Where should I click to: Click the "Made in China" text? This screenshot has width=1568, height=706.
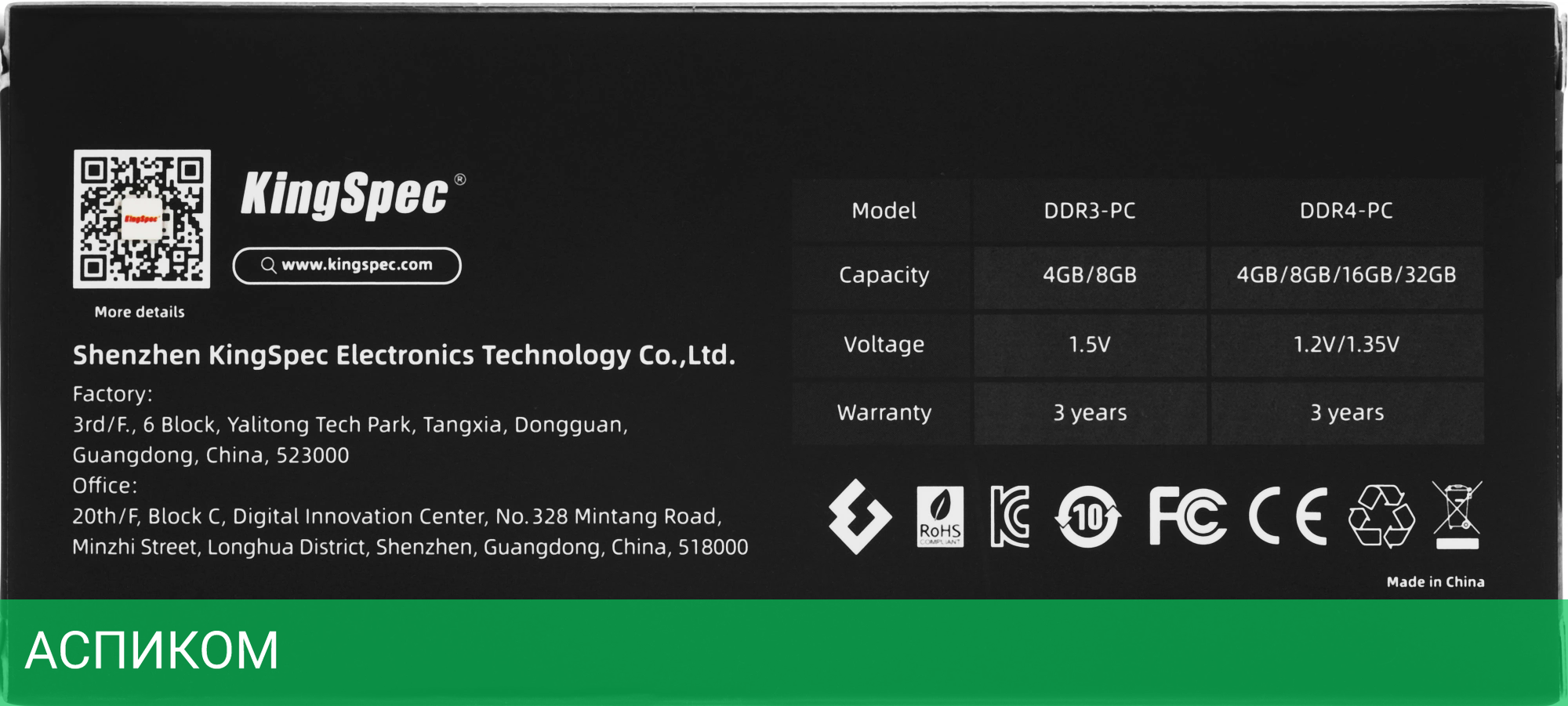coord(1436,582)
